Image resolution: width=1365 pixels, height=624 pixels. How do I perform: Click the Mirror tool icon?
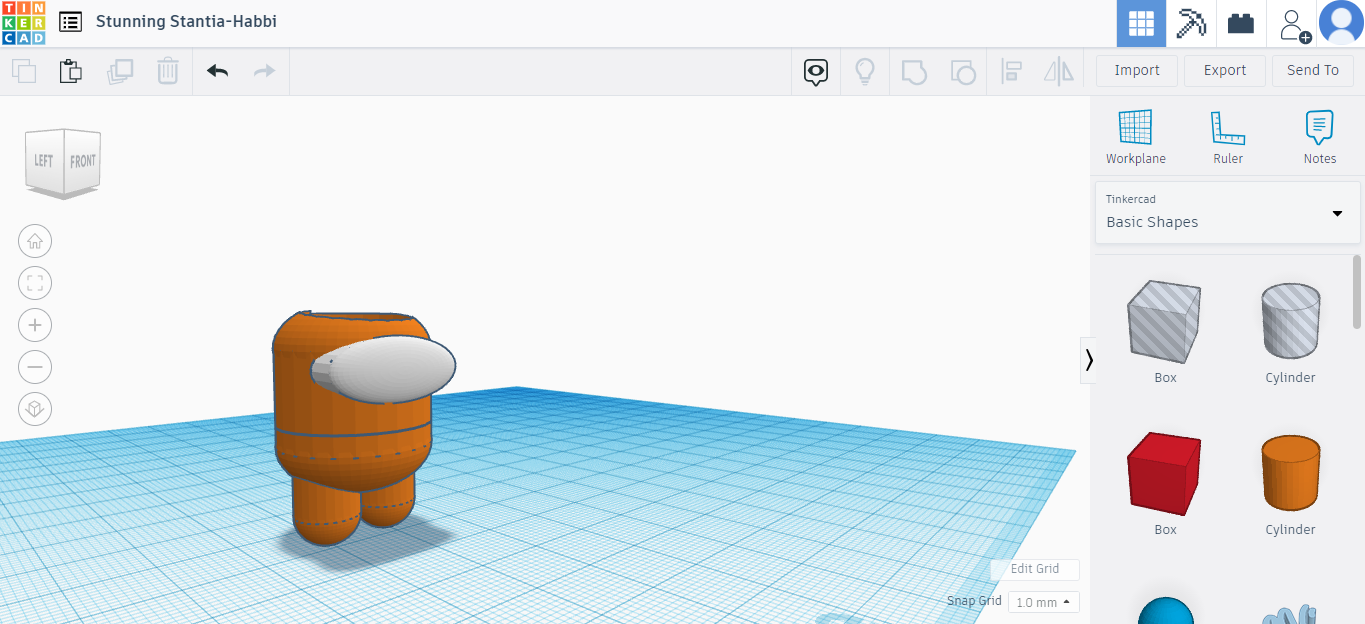pos(1058,71)
